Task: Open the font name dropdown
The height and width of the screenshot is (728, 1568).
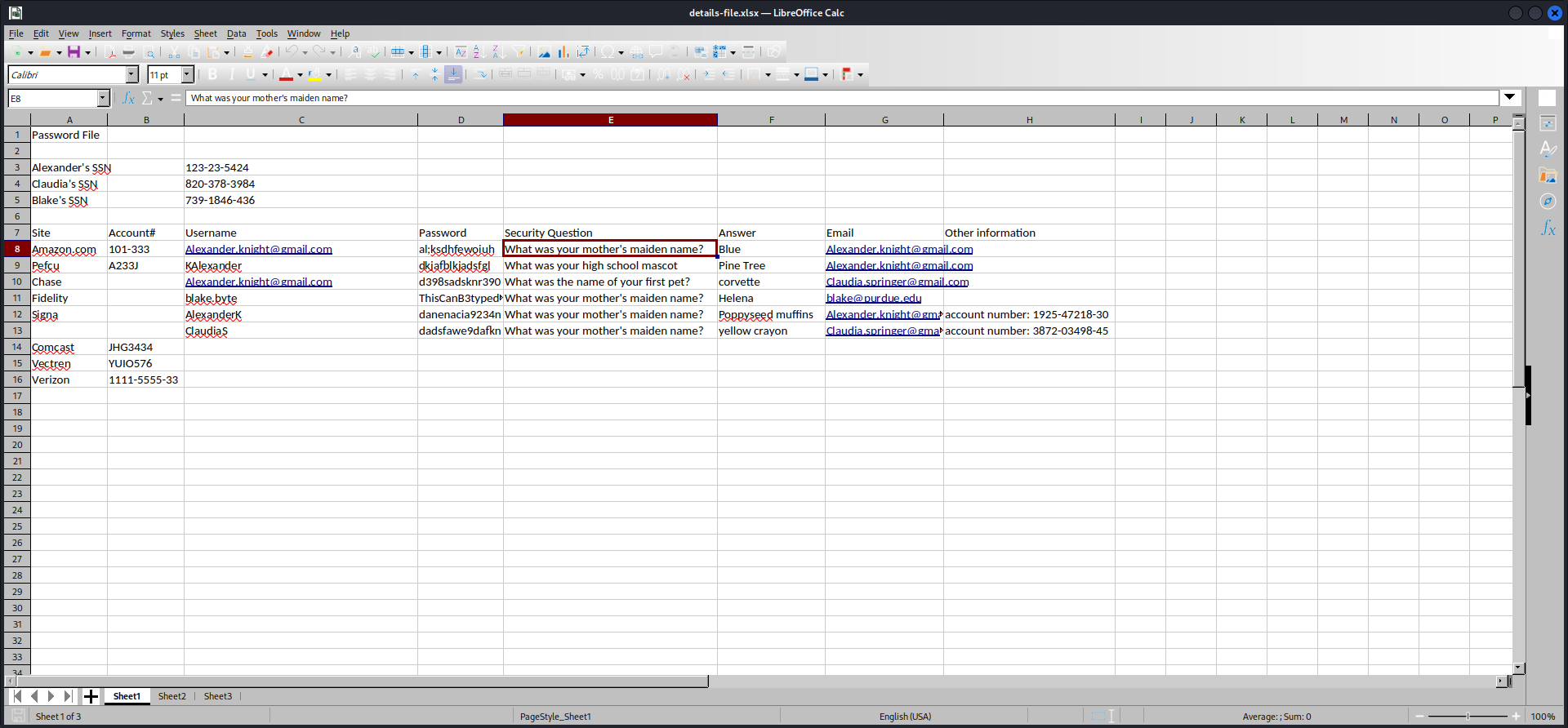Action: click(131, 75)
